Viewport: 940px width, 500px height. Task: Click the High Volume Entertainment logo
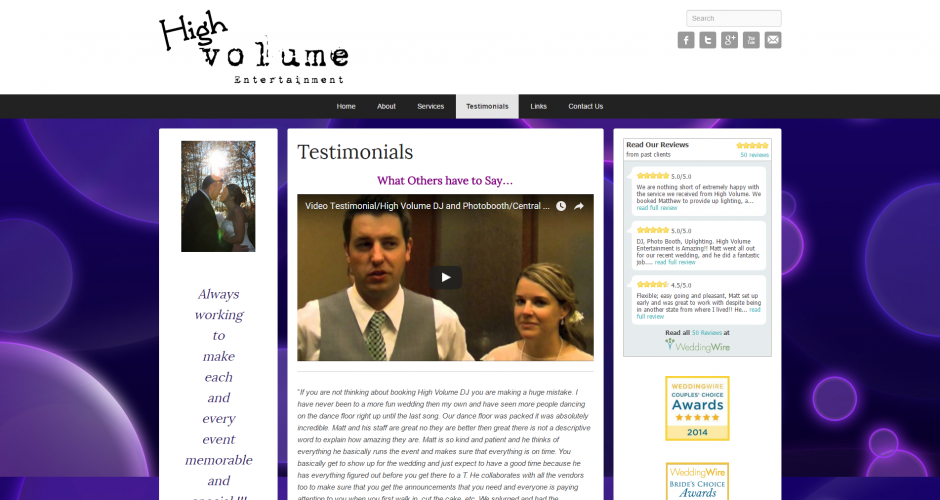coord(253,48)
